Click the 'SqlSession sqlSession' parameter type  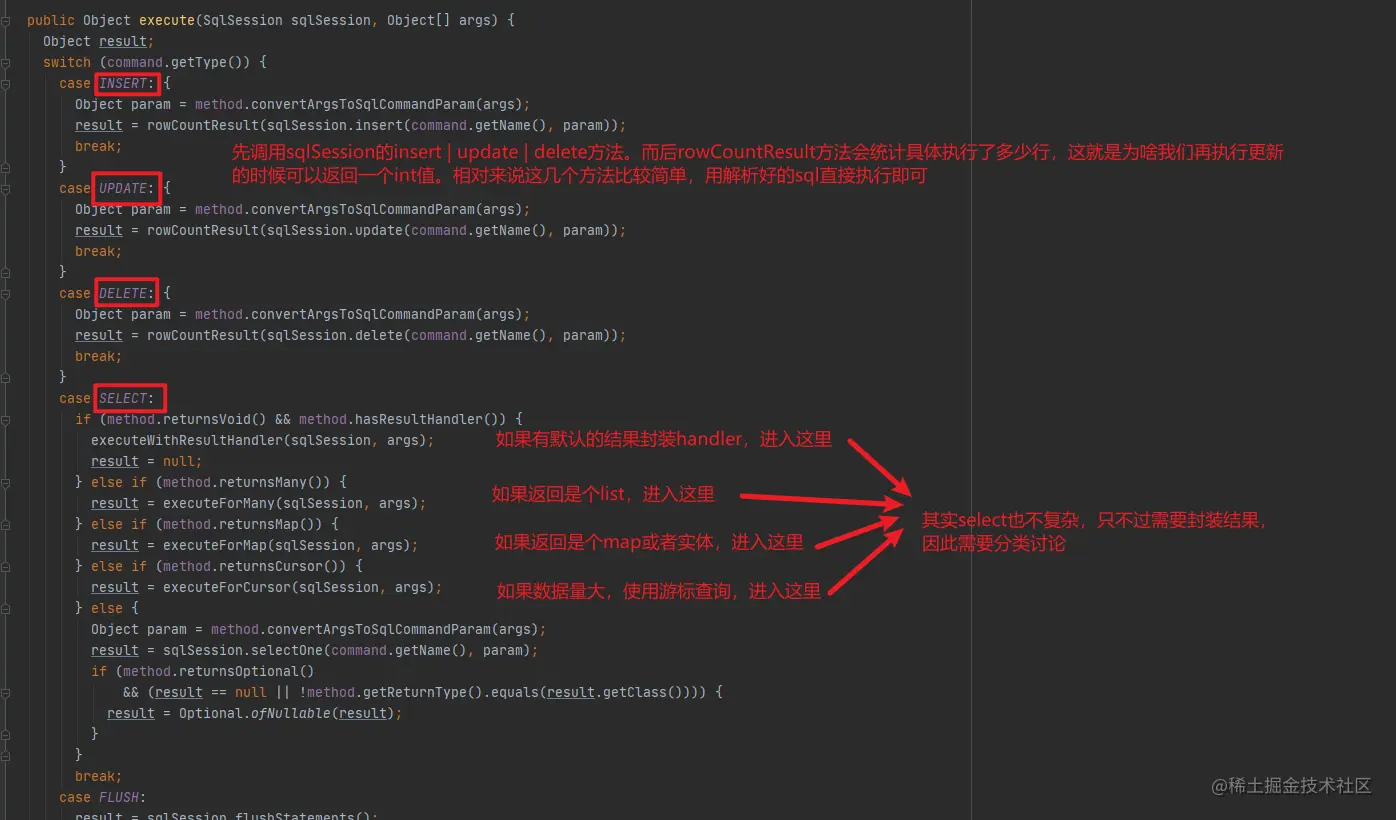pyautogui.click(x=243, y=20)
